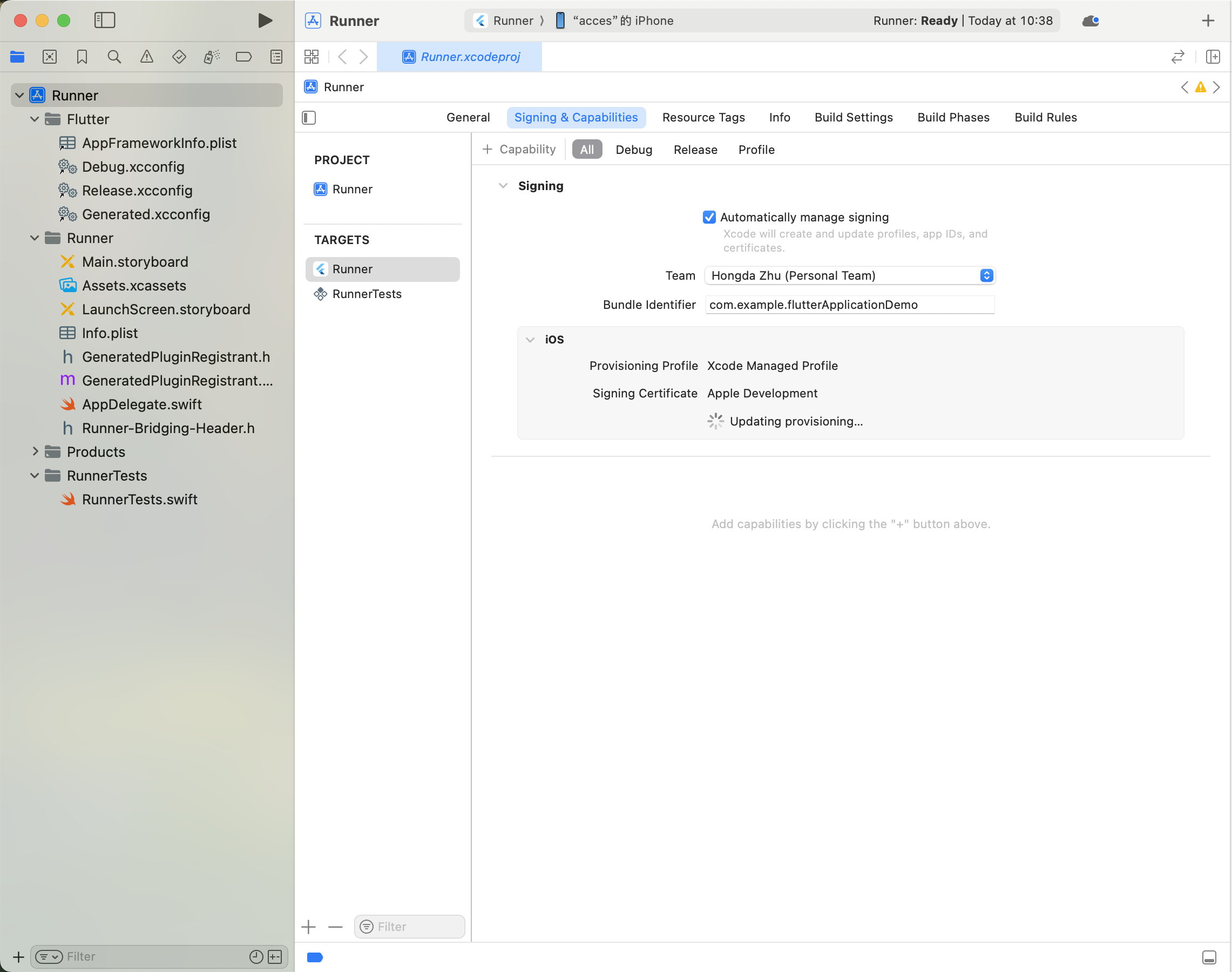The image size is (1232, 972).
Task: Open the Build Phases tab
Action: 953,118
